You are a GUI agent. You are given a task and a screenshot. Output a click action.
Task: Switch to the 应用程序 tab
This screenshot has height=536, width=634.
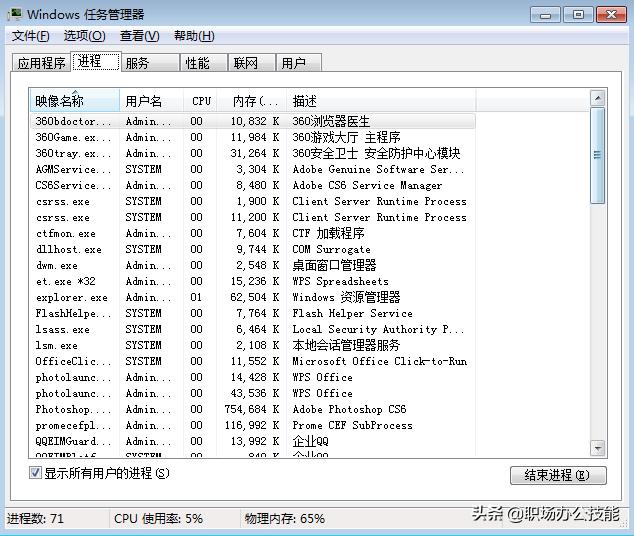pyautogui.click(x=41, y=63)
